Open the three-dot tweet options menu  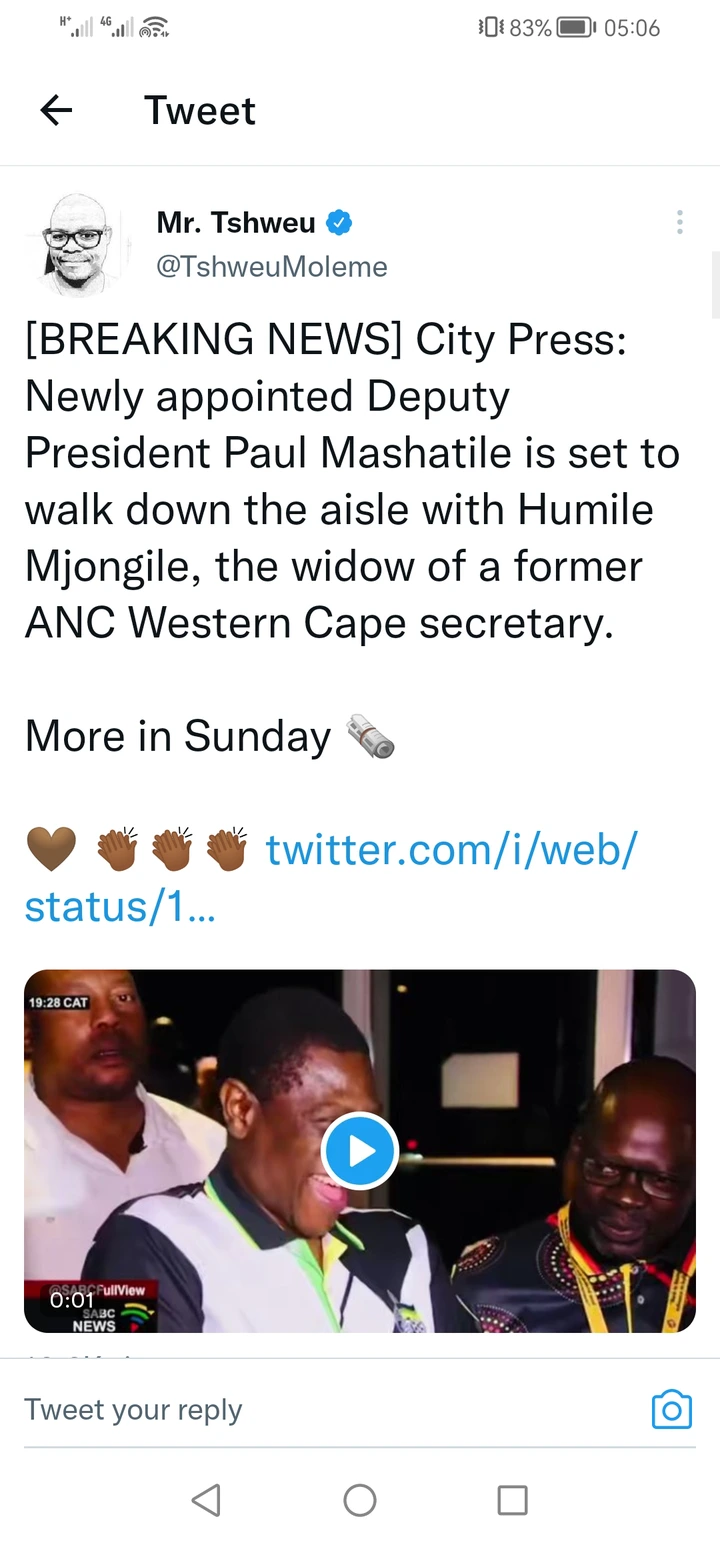pos(679,222)
